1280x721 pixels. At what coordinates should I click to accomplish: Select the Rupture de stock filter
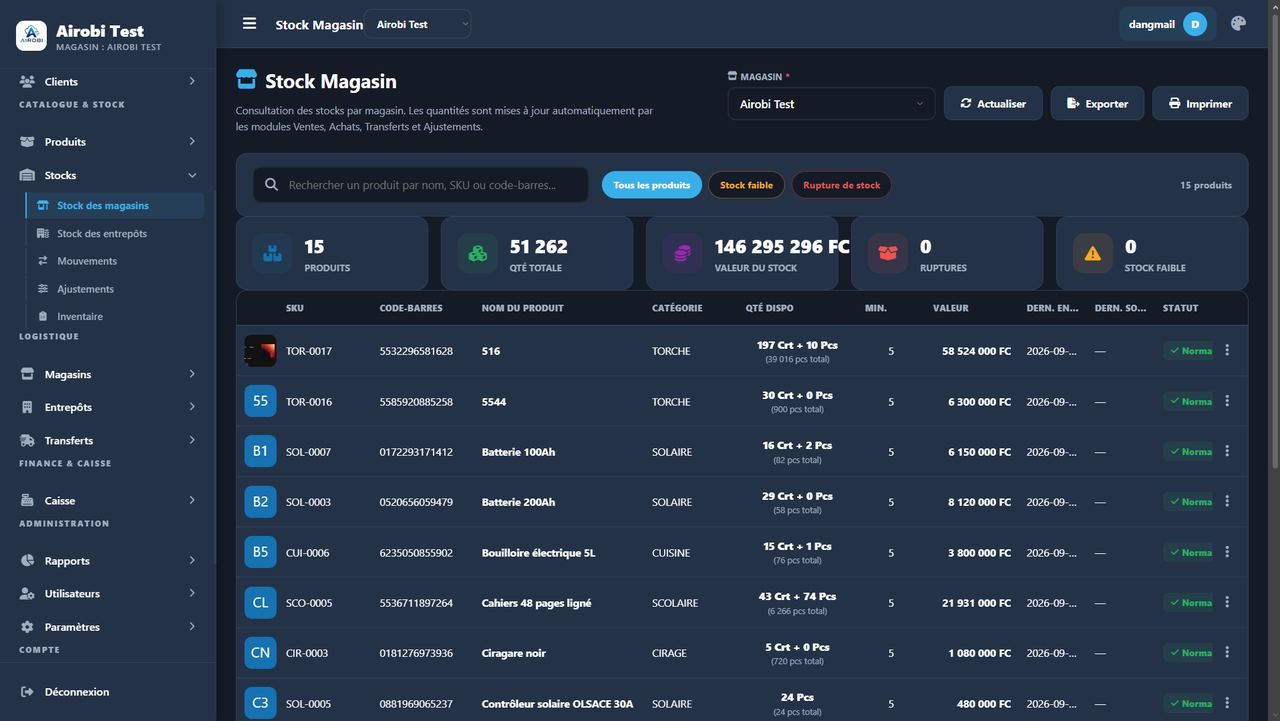[841, 185]
